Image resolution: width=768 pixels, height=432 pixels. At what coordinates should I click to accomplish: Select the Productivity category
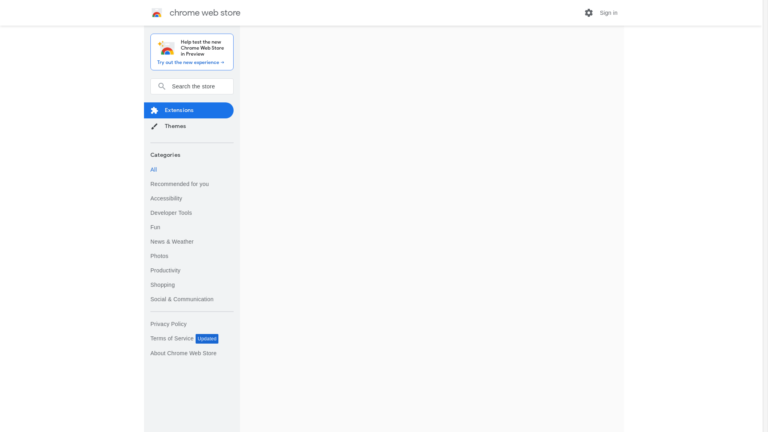[x=165, y=270]
